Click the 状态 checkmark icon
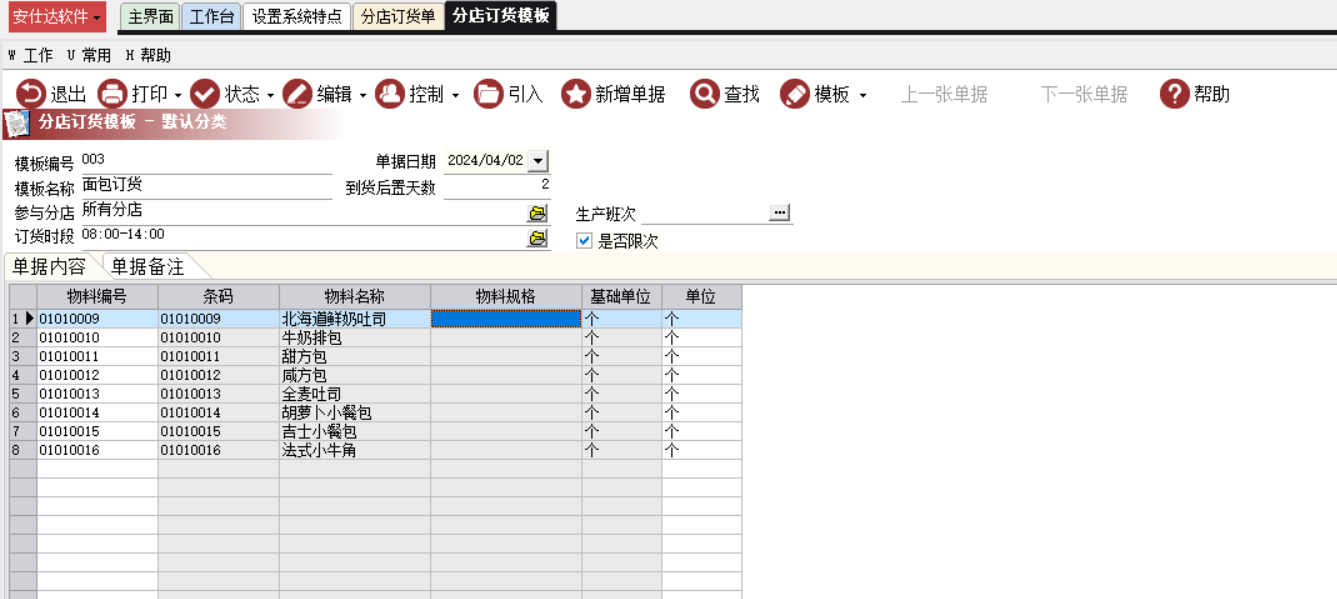The image size is (1337, 599). (205, 94)
